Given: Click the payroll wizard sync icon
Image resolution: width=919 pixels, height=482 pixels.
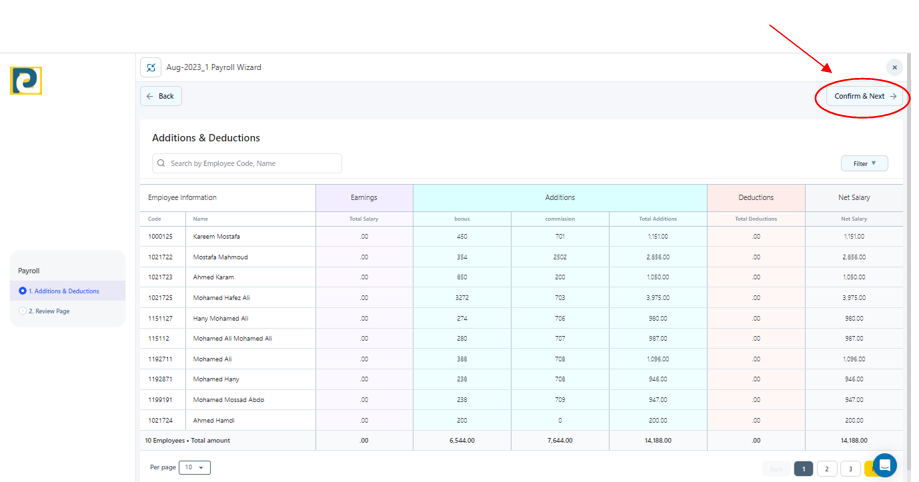Looking at the screenshot, I should point(151,68).
